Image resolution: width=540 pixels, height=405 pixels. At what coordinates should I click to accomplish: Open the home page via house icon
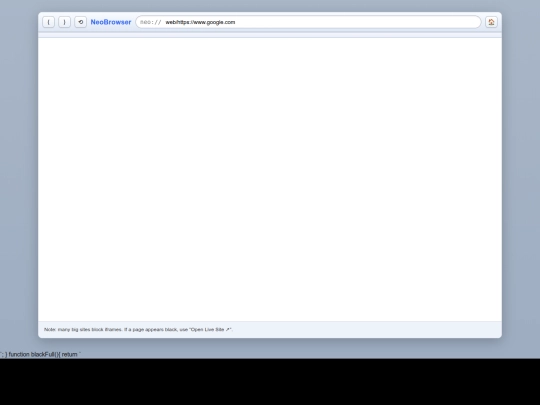point(491,22)
